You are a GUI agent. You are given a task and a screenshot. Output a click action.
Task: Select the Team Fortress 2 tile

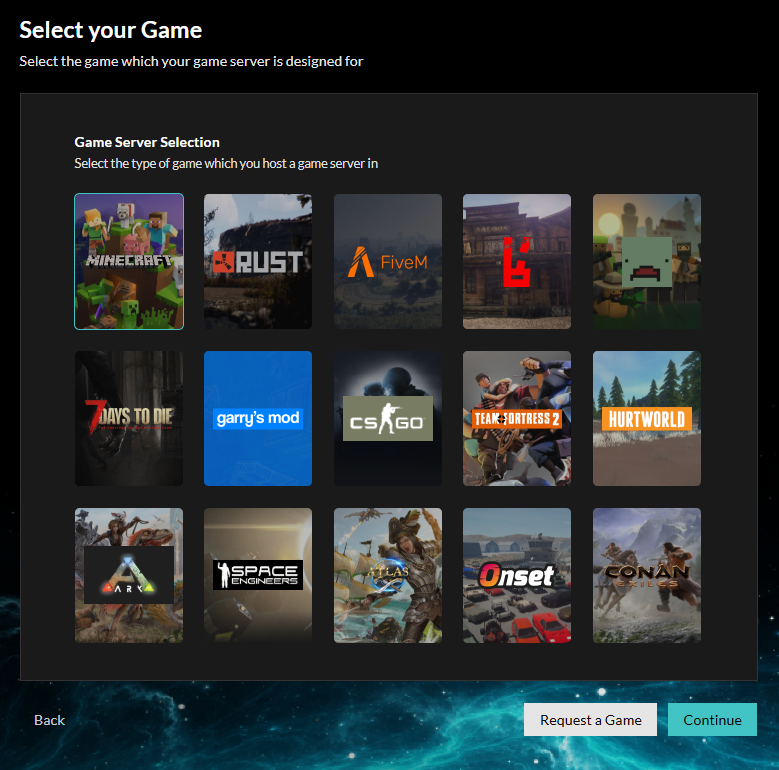pyautogui.click(x=517, y=418)
